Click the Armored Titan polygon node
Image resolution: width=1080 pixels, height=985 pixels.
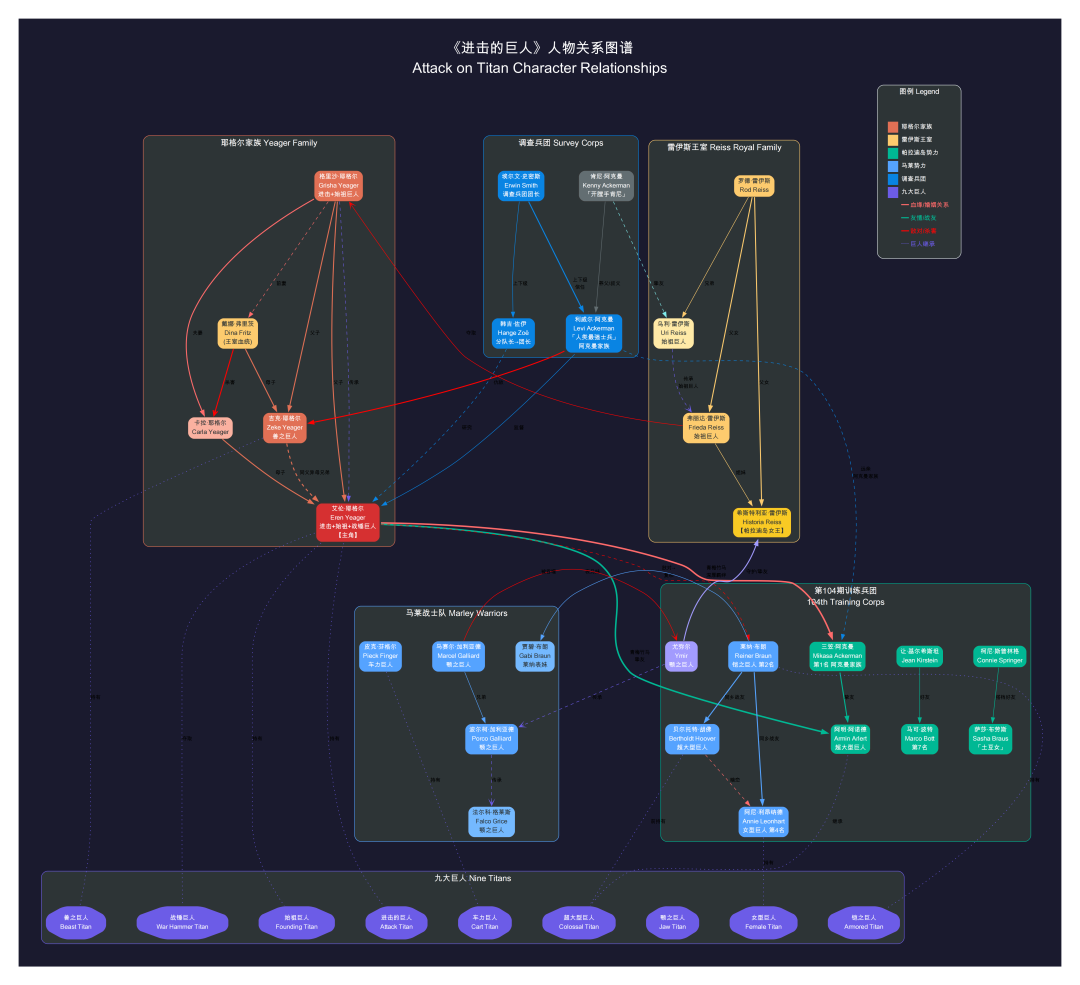click(863, 923)
